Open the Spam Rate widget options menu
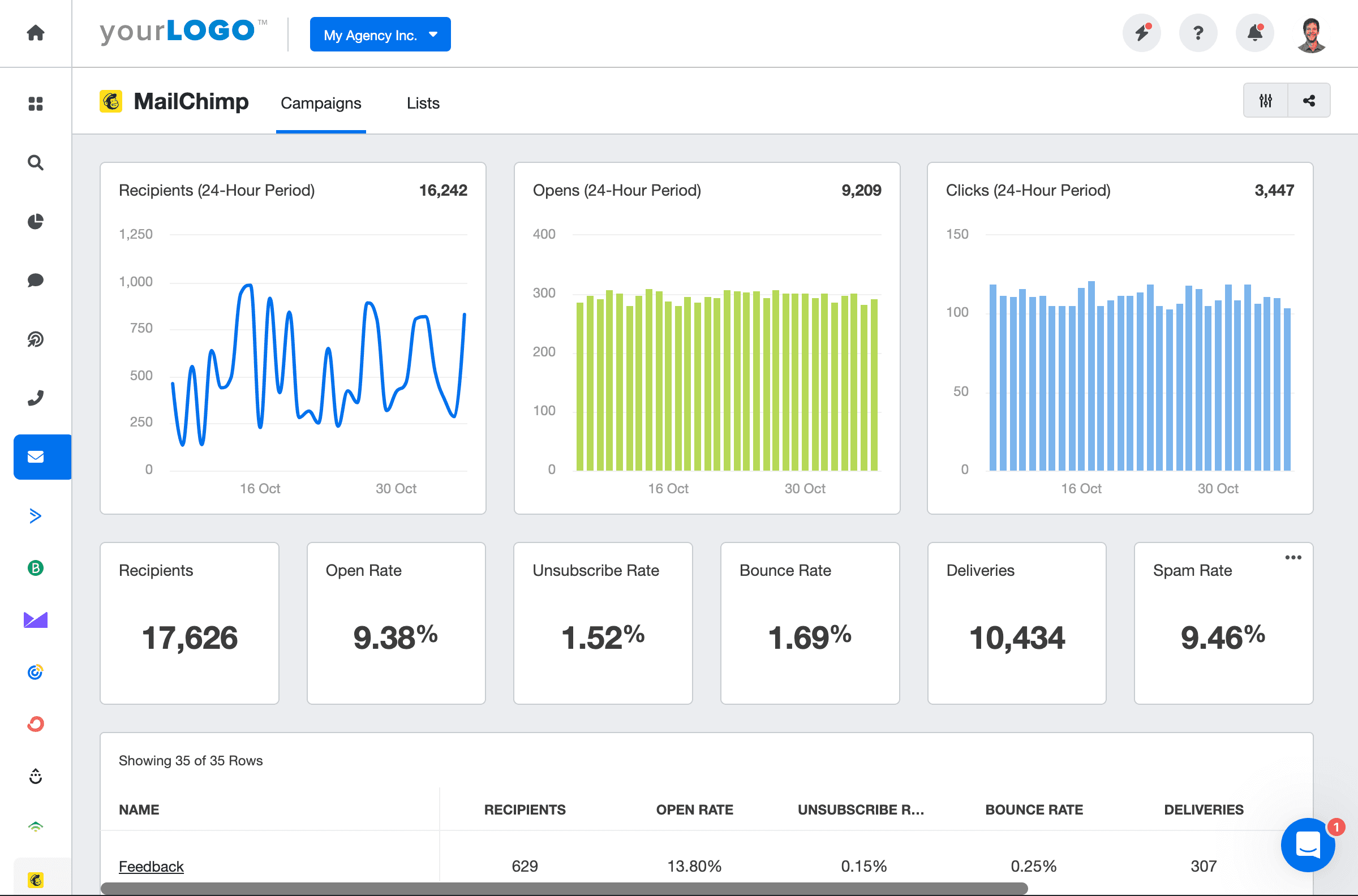The width and height of the screenshot is (1358, 896). tap(1293, 557)
